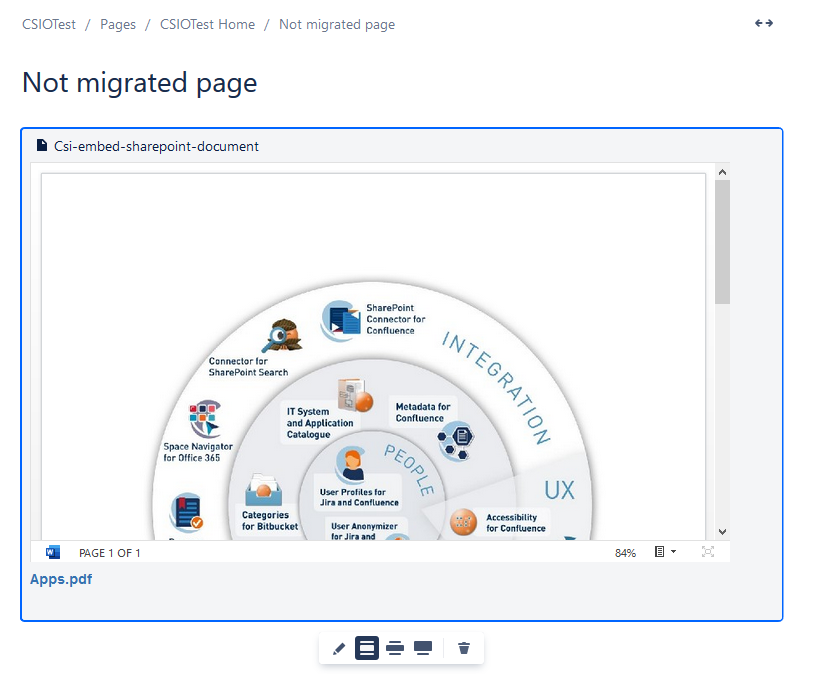Open the Apps.pdf link

[61, 579]
